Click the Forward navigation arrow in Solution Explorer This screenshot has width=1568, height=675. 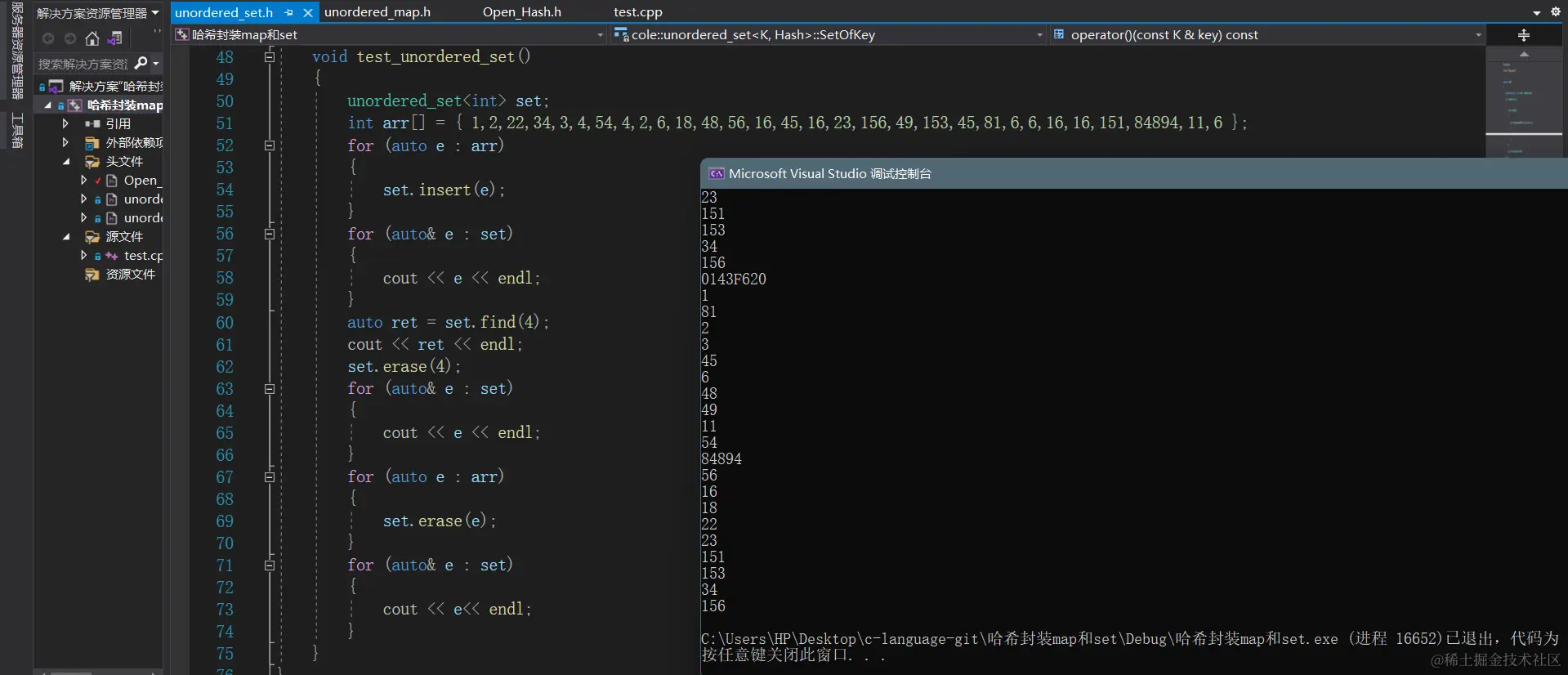[70, 38]
